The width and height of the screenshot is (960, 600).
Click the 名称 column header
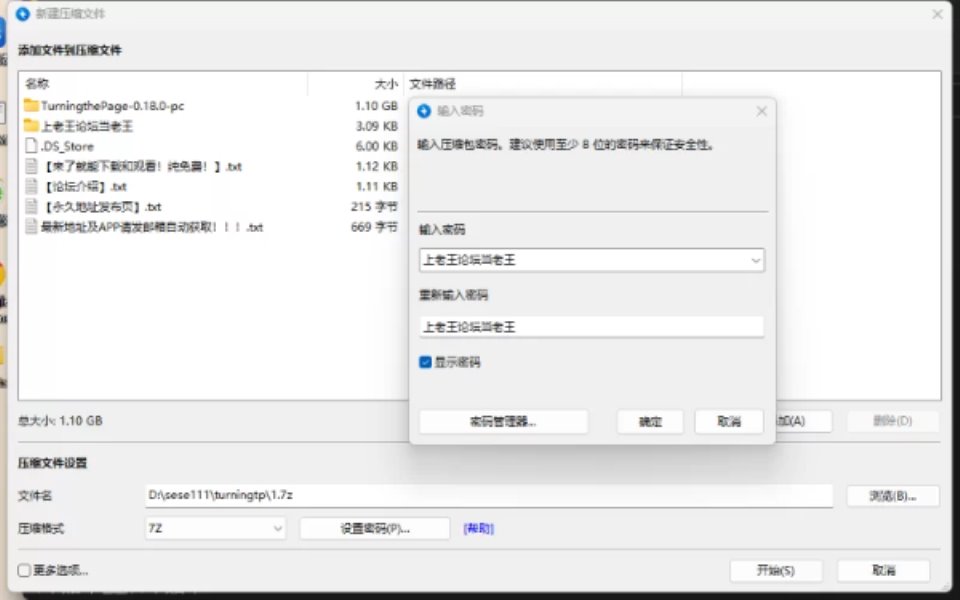point(37,84)
